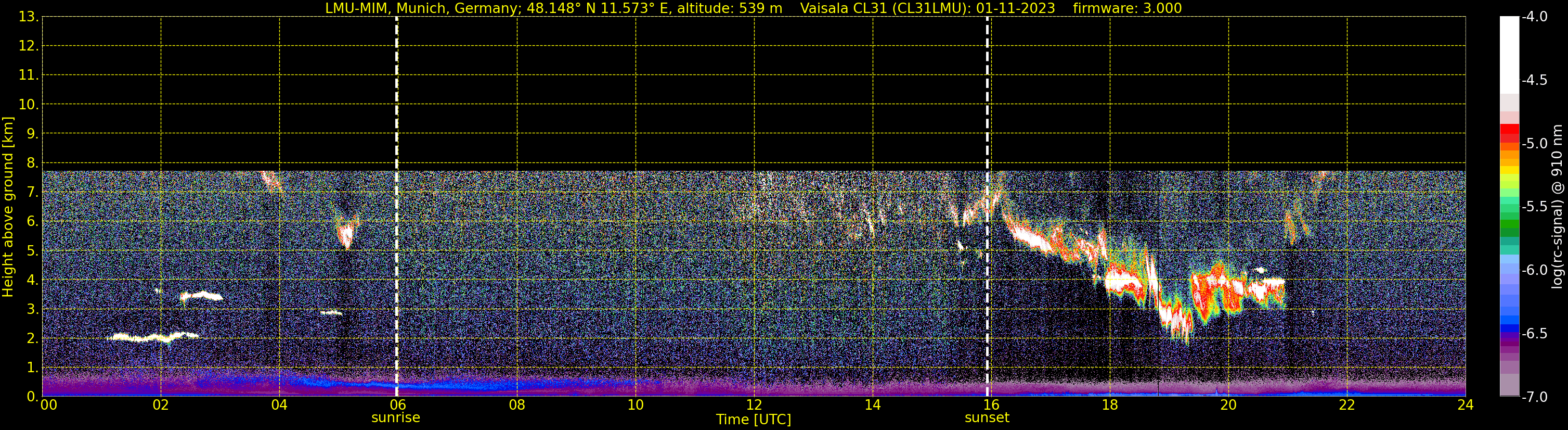
Task: Click the '04' time axis tick label
Action: [x=279, y=405]
